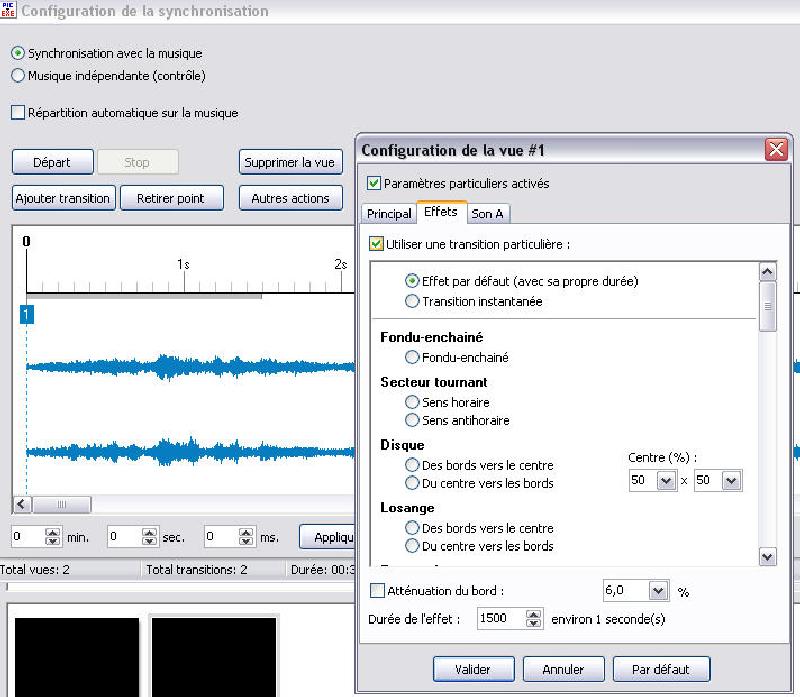Click the Valider button

pos(473,669)
